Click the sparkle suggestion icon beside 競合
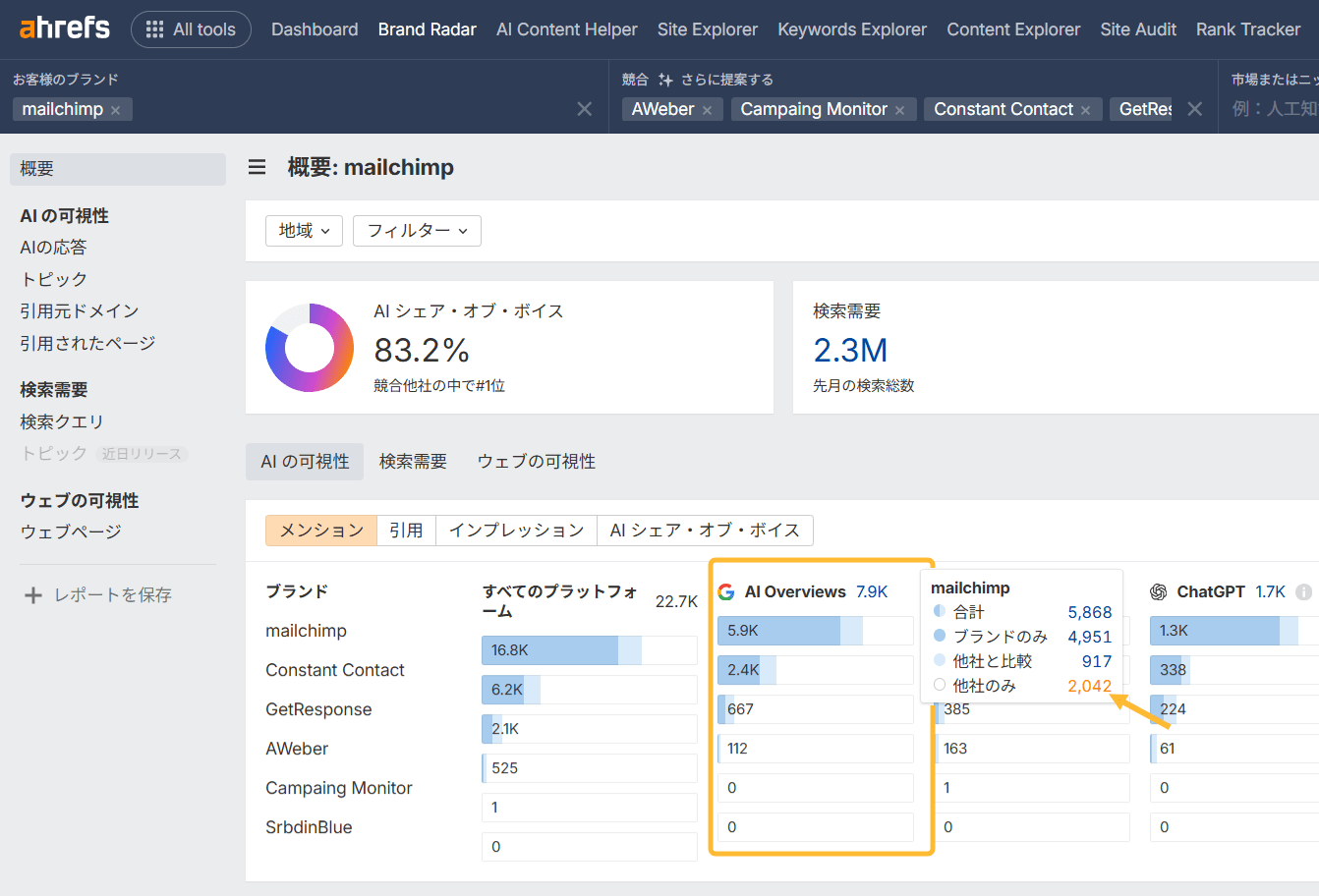Viewport: 1319px width, 896px height. (x=664, y=79)
